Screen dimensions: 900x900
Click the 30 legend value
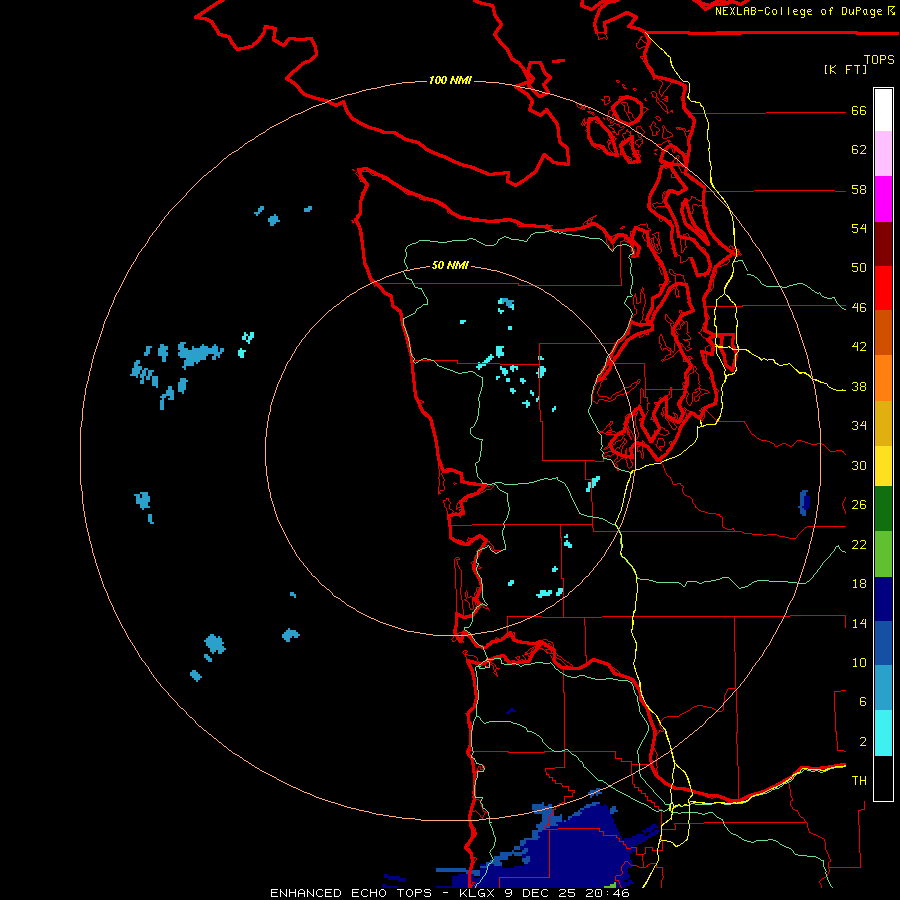[x=859, y=465]
